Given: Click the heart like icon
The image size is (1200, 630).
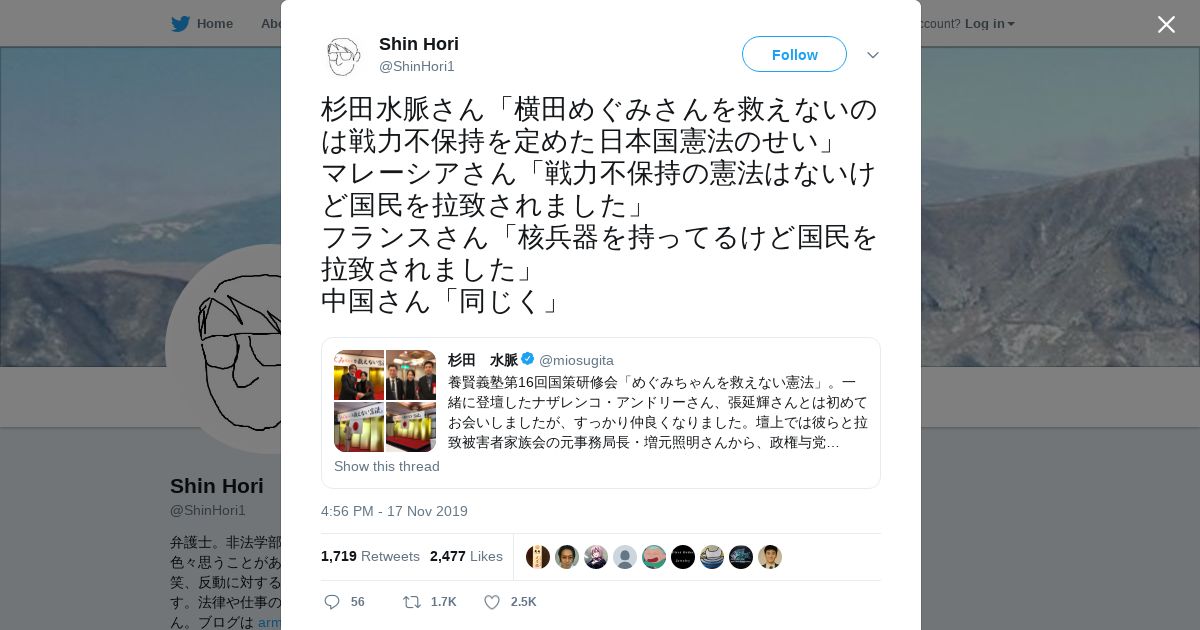Looking at the screenshot, I should (492, 602).
